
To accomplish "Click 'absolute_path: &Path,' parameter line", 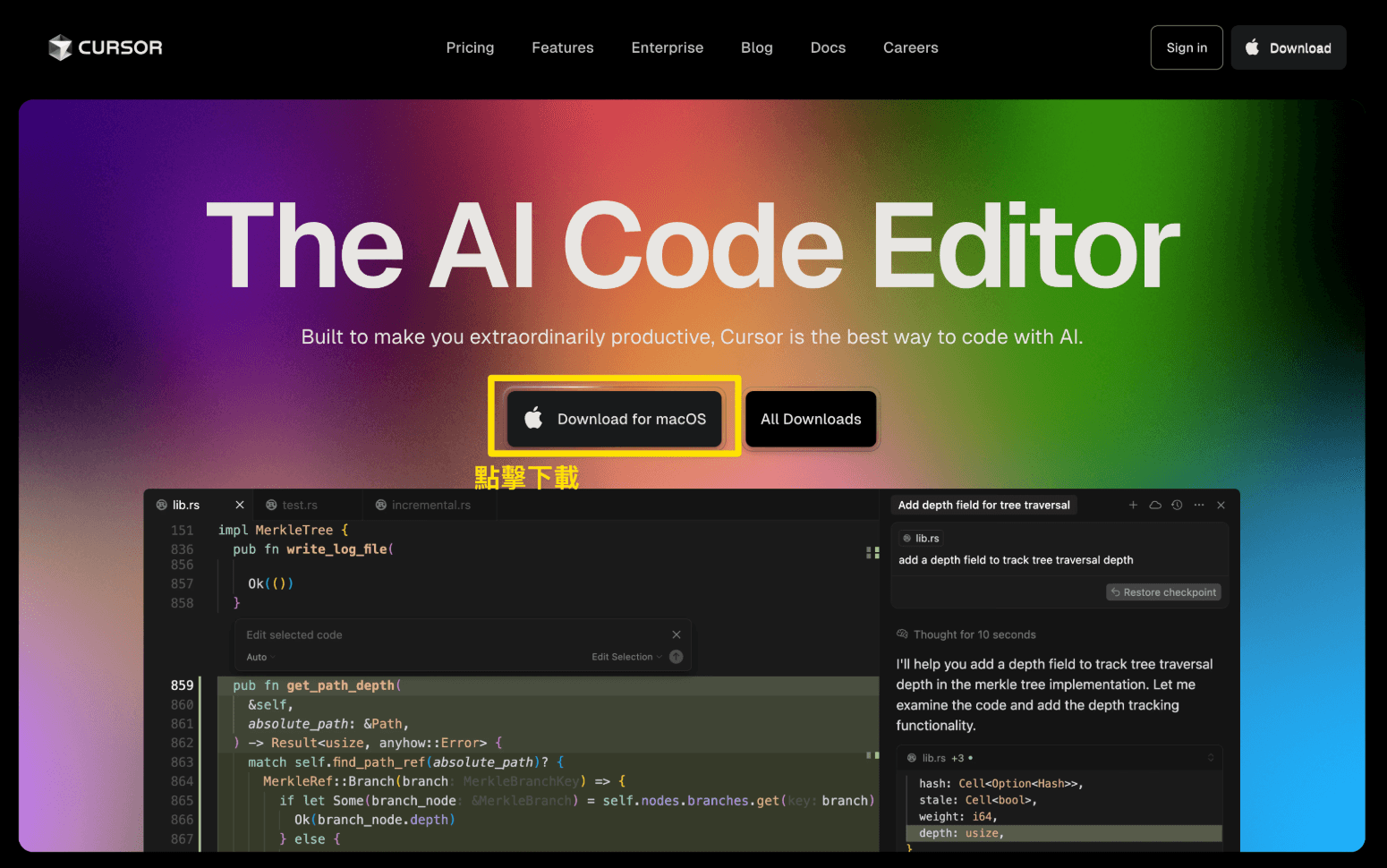I will 328,724.
